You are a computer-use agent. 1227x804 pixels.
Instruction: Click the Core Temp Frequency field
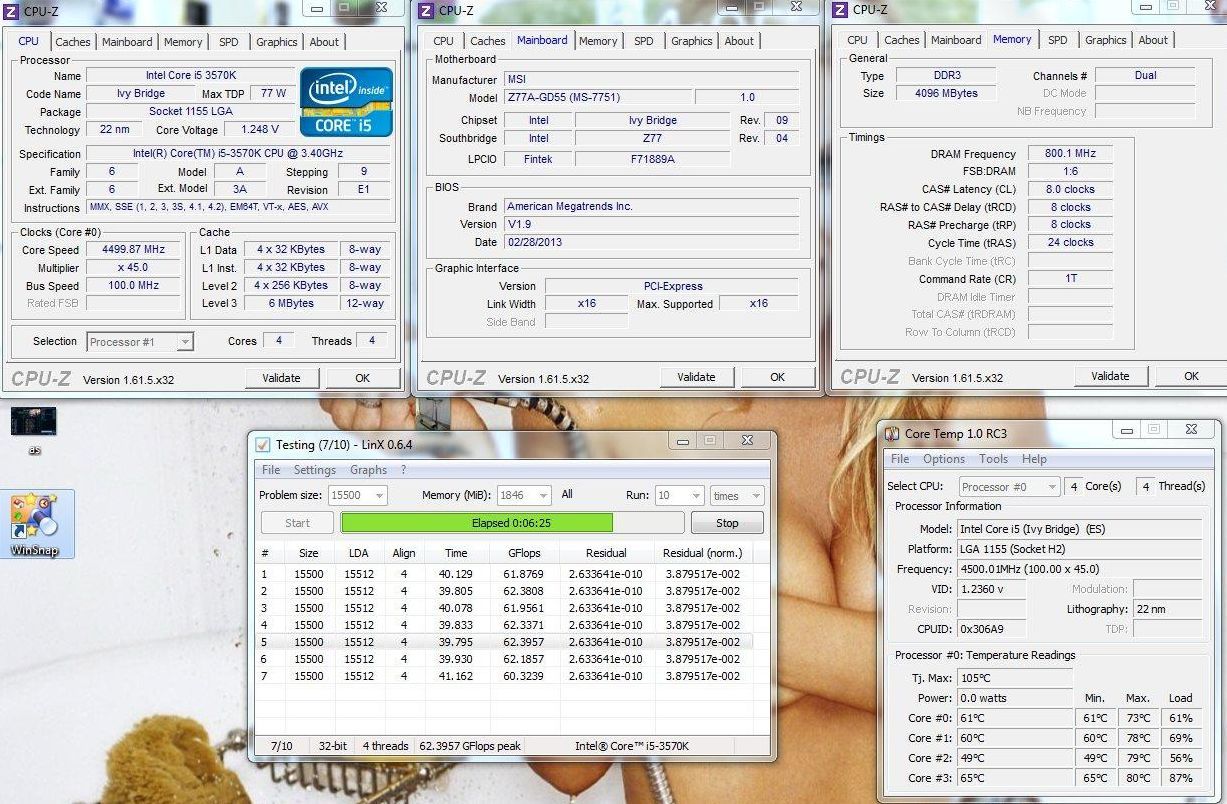click(x=1079, y=569)
